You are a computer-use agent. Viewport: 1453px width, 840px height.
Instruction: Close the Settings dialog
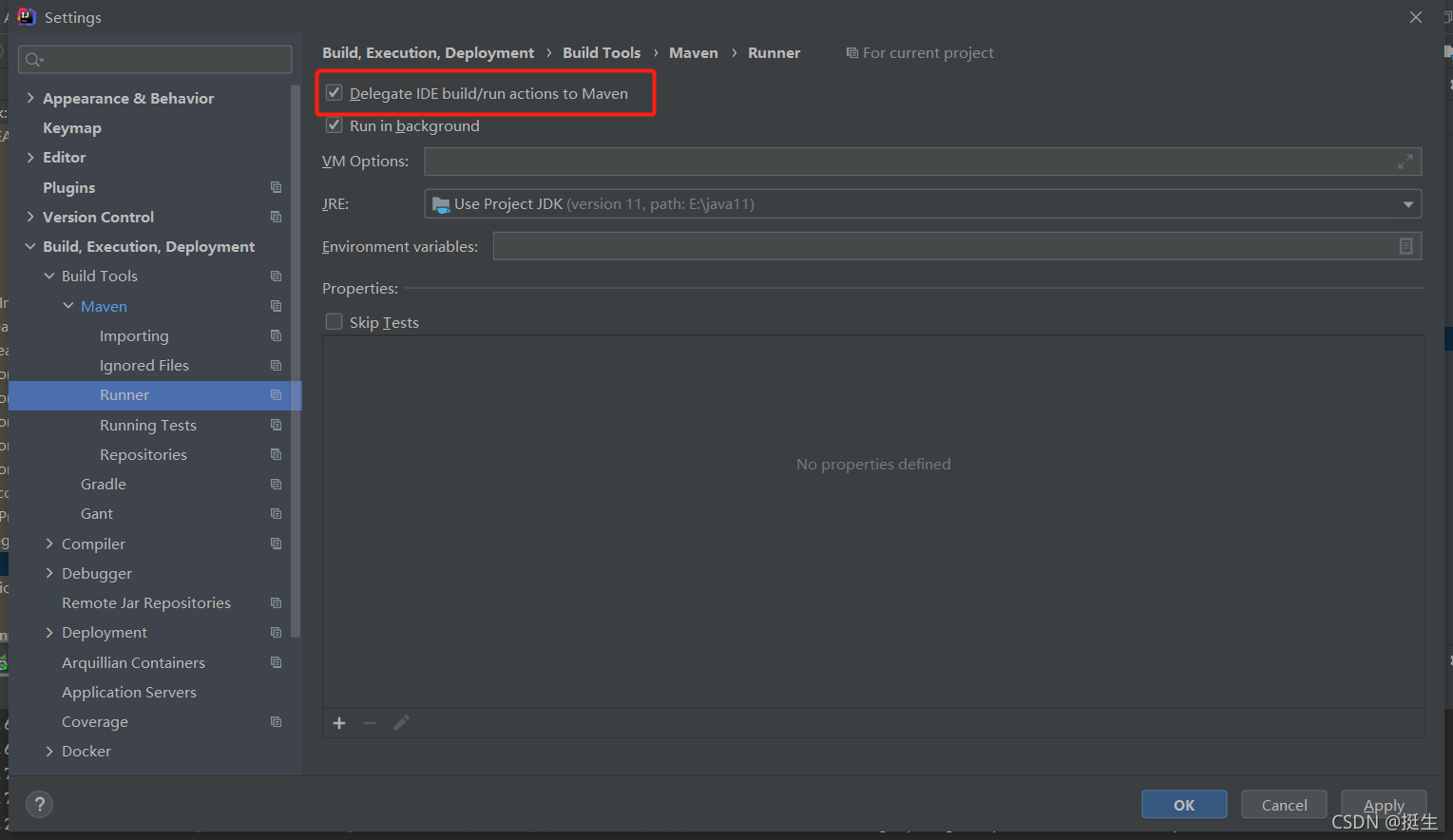(1416, 17)
